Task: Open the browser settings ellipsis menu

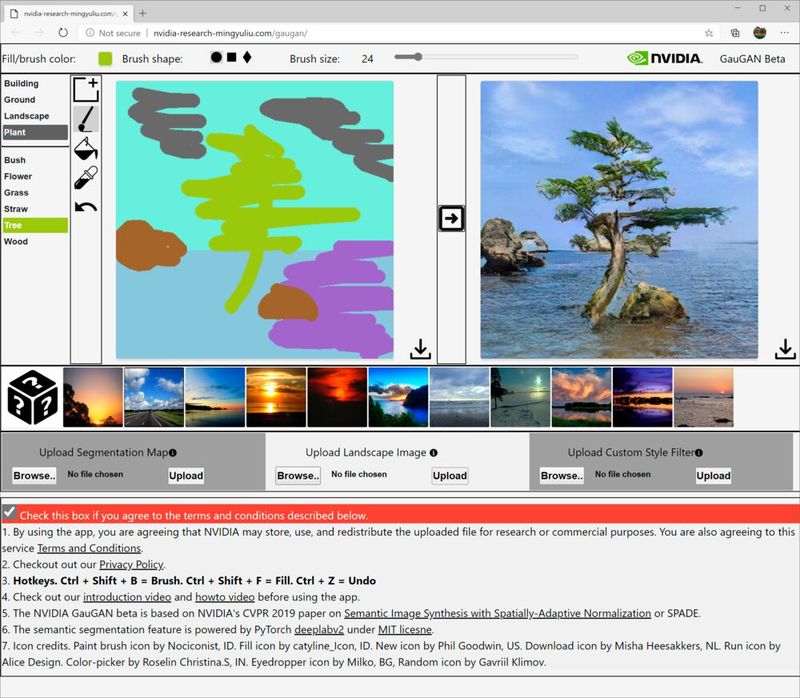Action: 785,33
